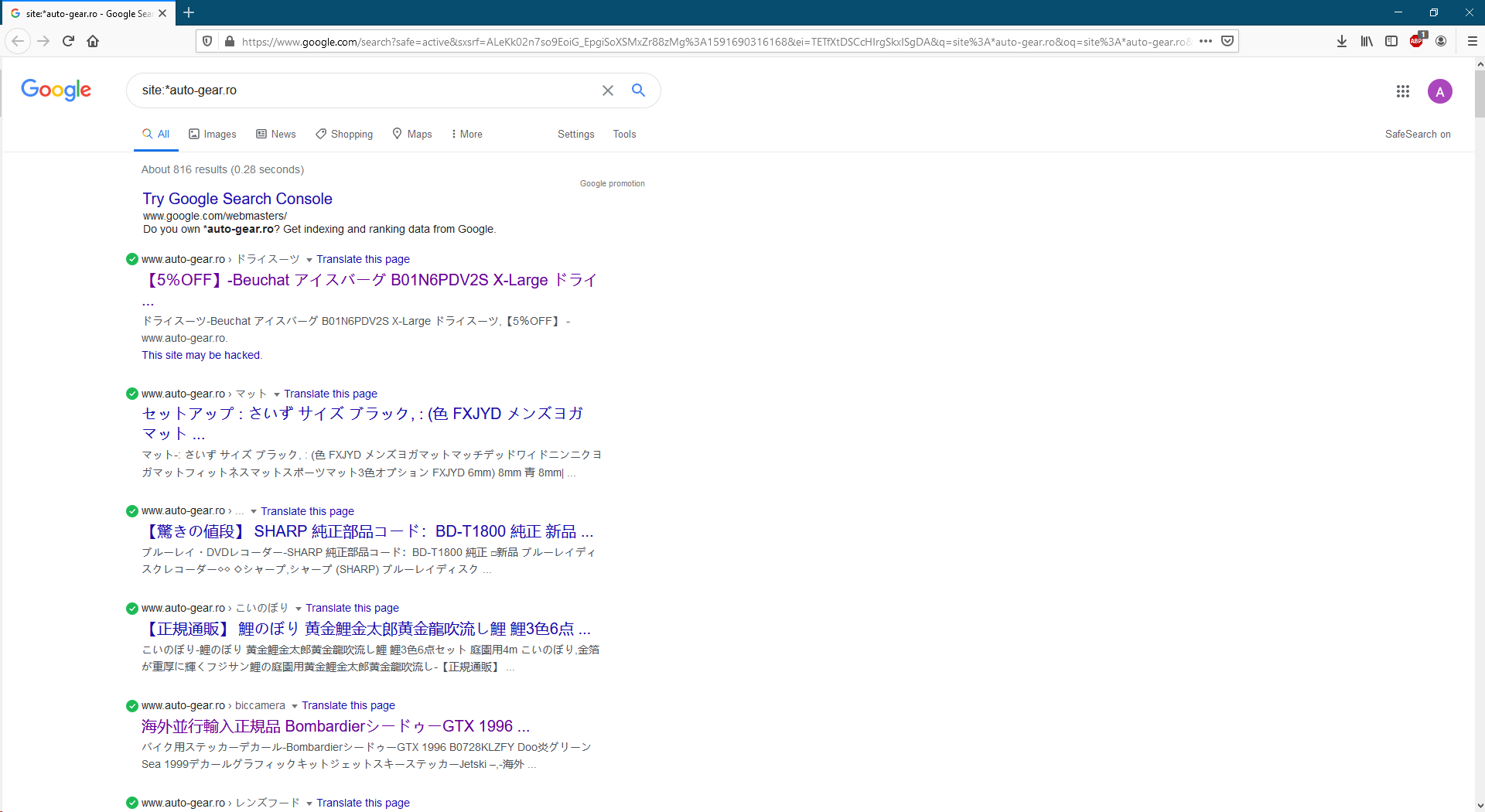
Task: Open the Settings search menu
Action: [576, 134]
